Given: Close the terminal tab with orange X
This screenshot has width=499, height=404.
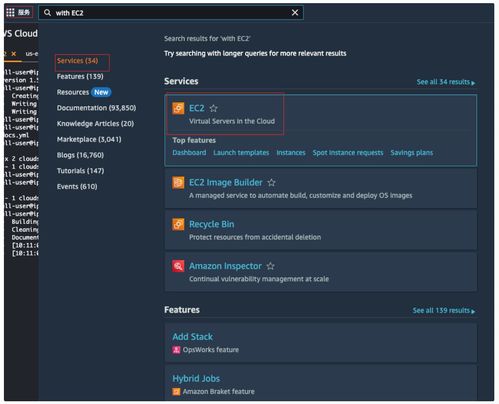Looking at the screenshot, I should point(14,54).
